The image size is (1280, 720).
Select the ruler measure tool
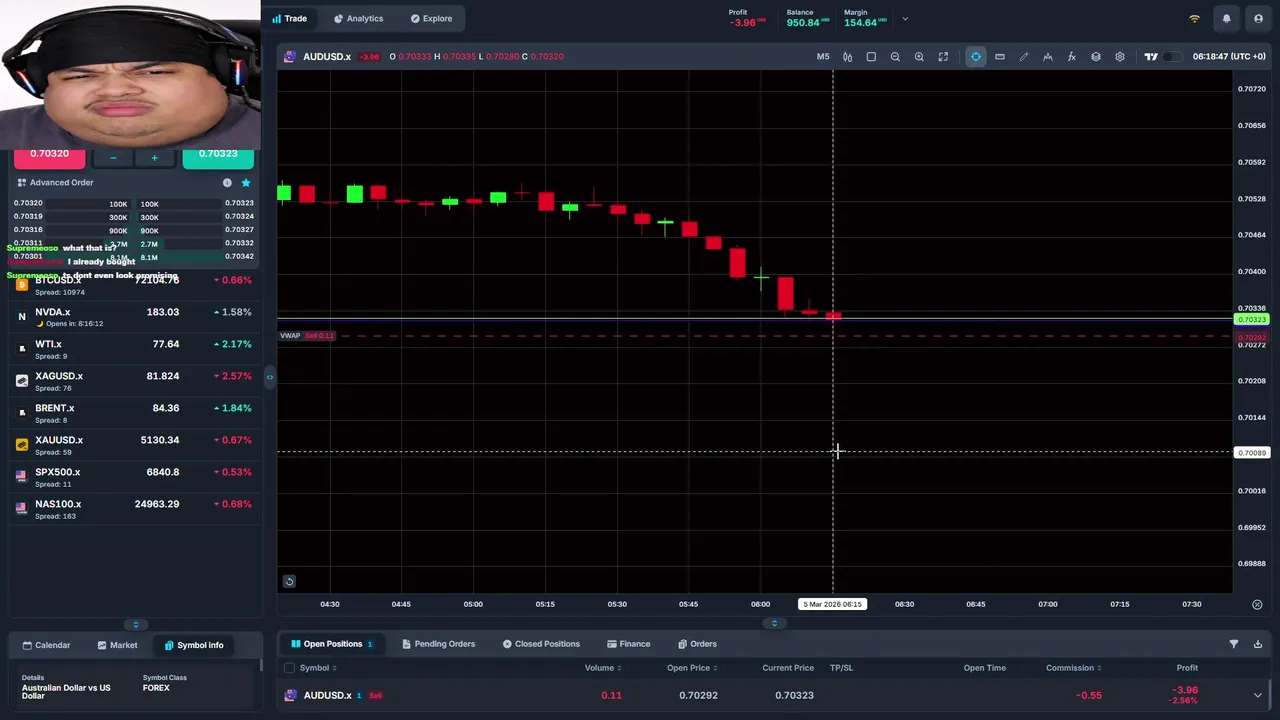(x=1000, y=57)
